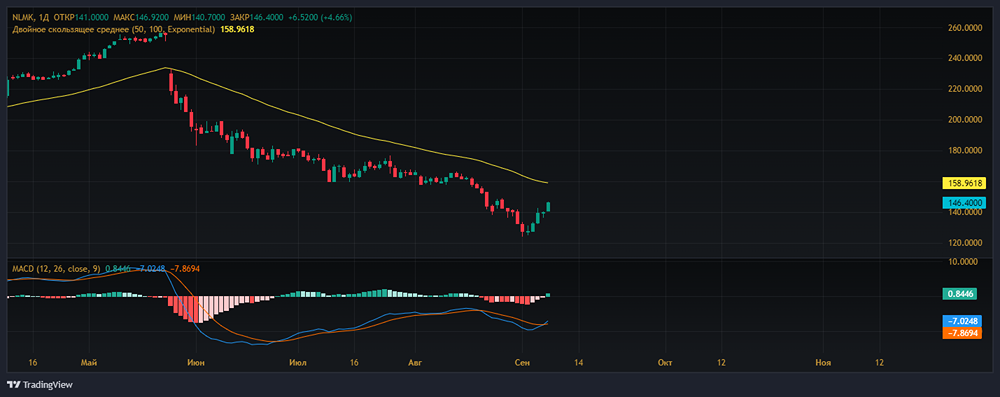Click the Сен label on time axis

522,363
